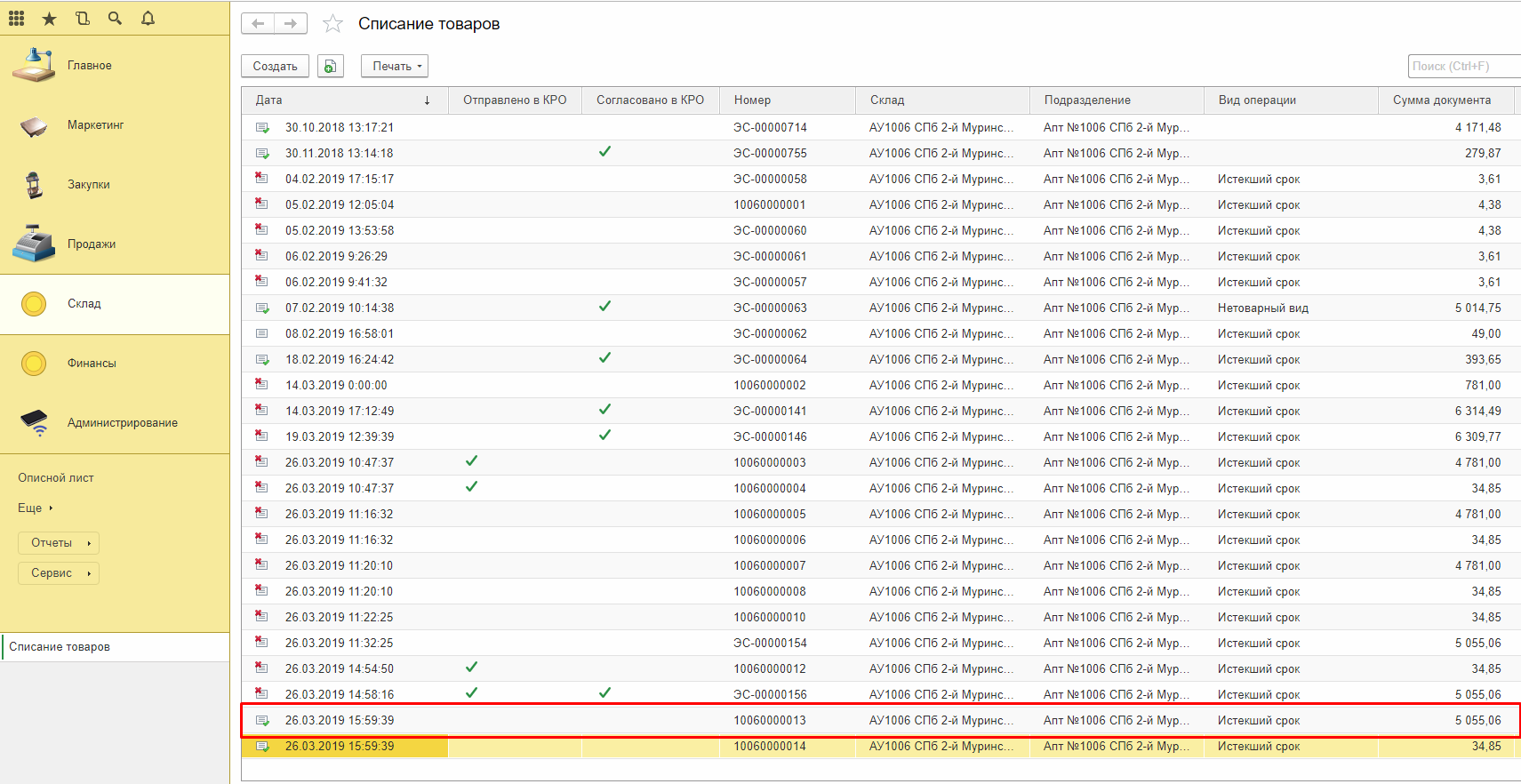
Task: Add page to favorites with star icon
Action: pos(332,24)
